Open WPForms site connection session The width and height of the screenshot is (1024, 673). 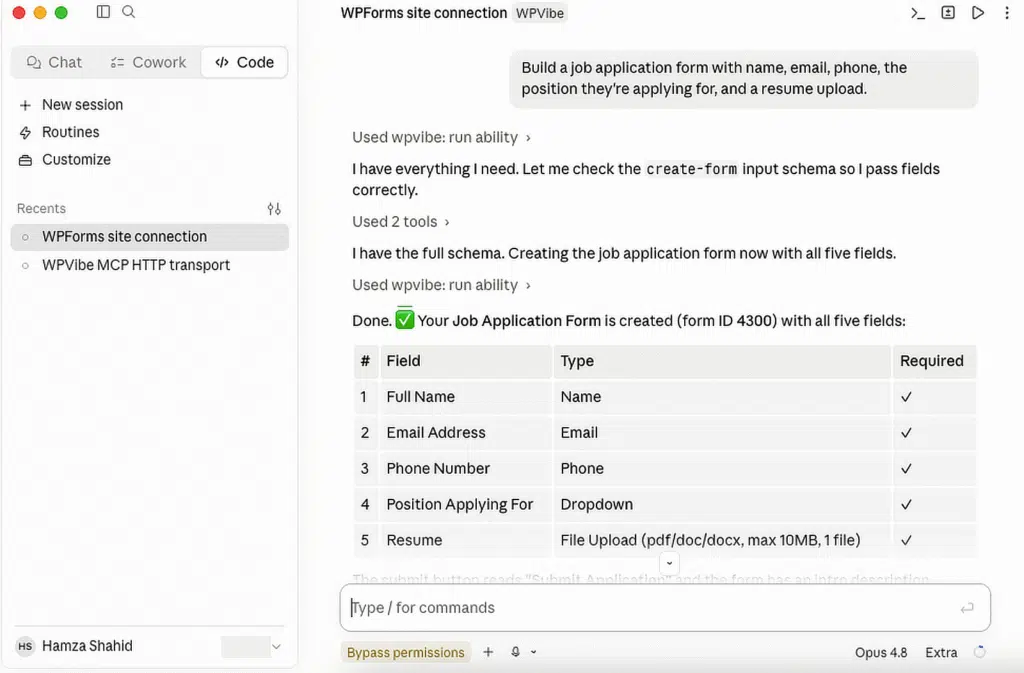150,237
